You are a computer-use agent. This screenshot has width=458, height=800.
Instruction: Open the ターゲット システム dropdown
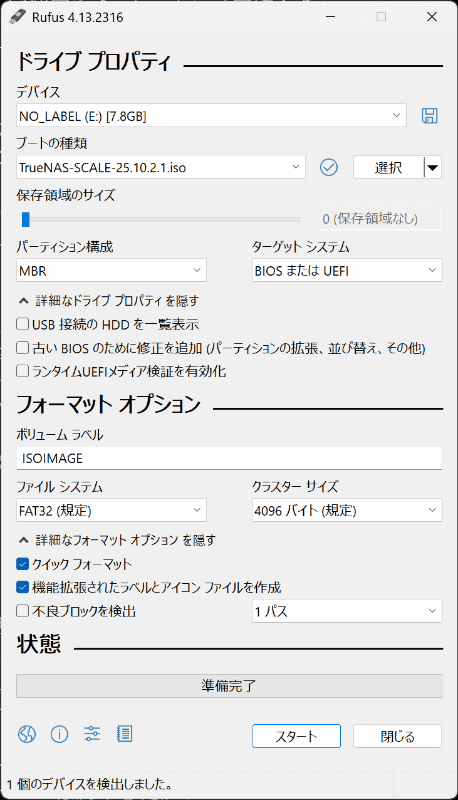point(347,270)
